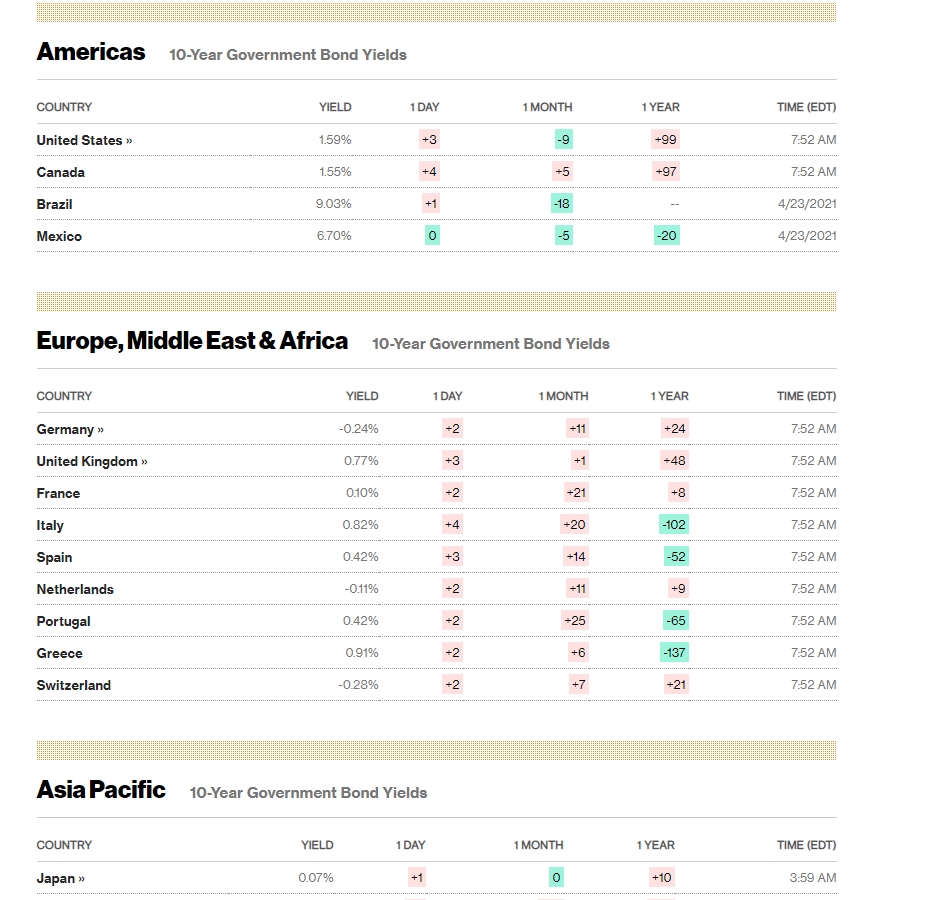
Task: Click Brazil's 1 month -18 change badge
Action: coord(562,204)
